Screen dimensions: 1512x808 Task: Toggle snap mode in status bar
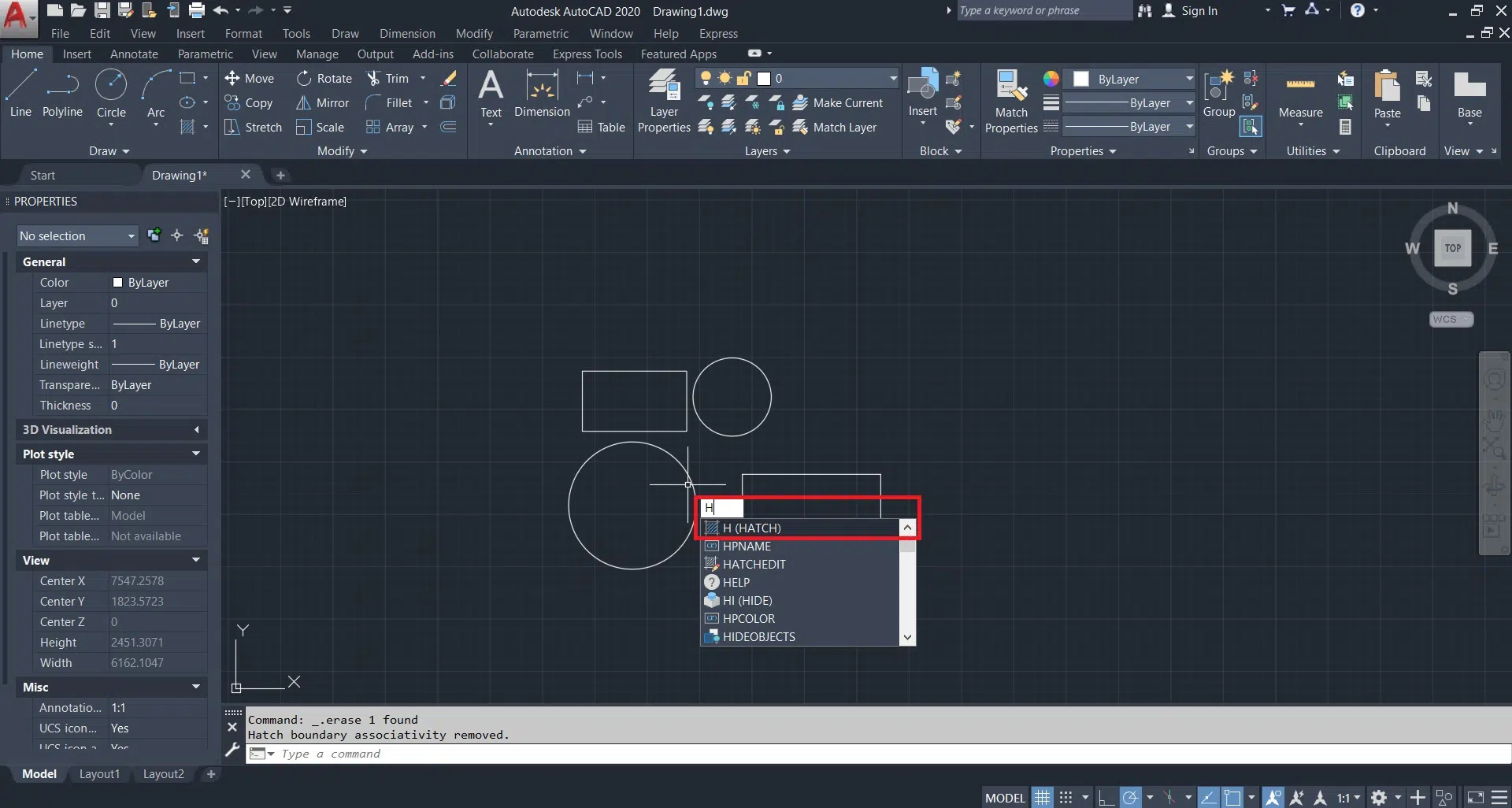click(x=1065, y=798)
